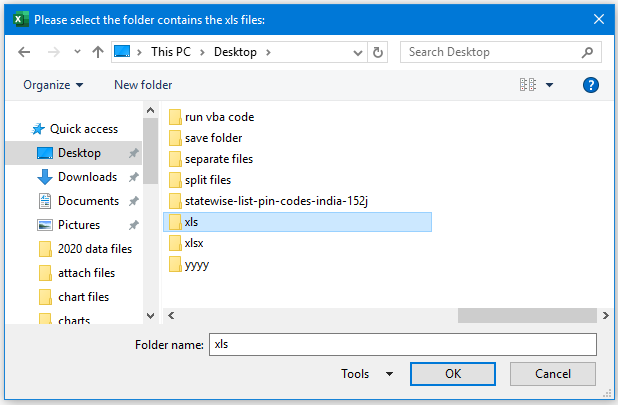Click the Back navigation arrow
The width and height of the screenshot is (618, 405).
[24, 52]
